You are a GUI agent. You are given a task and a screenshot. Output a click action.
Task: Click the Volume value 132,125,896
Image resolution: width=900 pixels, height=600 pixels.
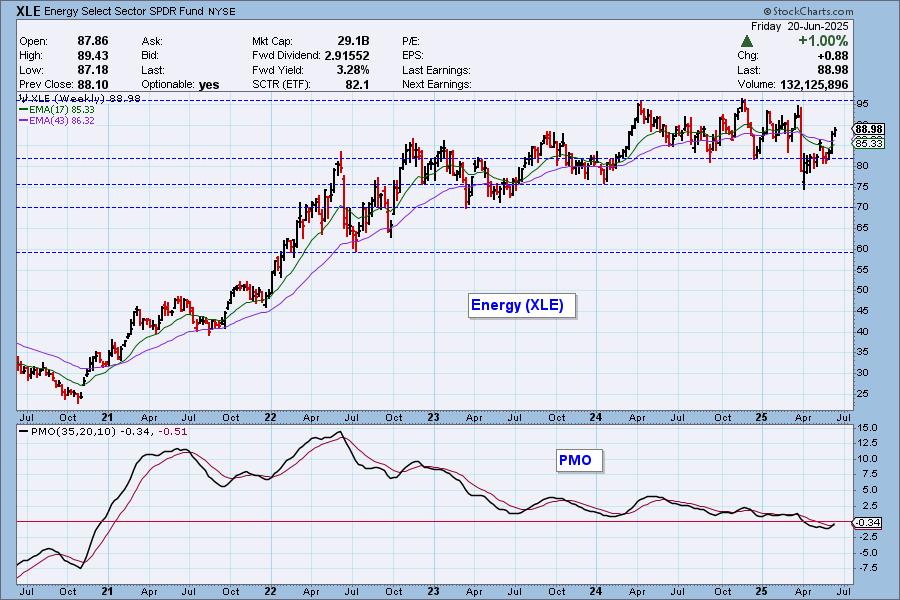[x=814, y=84]
